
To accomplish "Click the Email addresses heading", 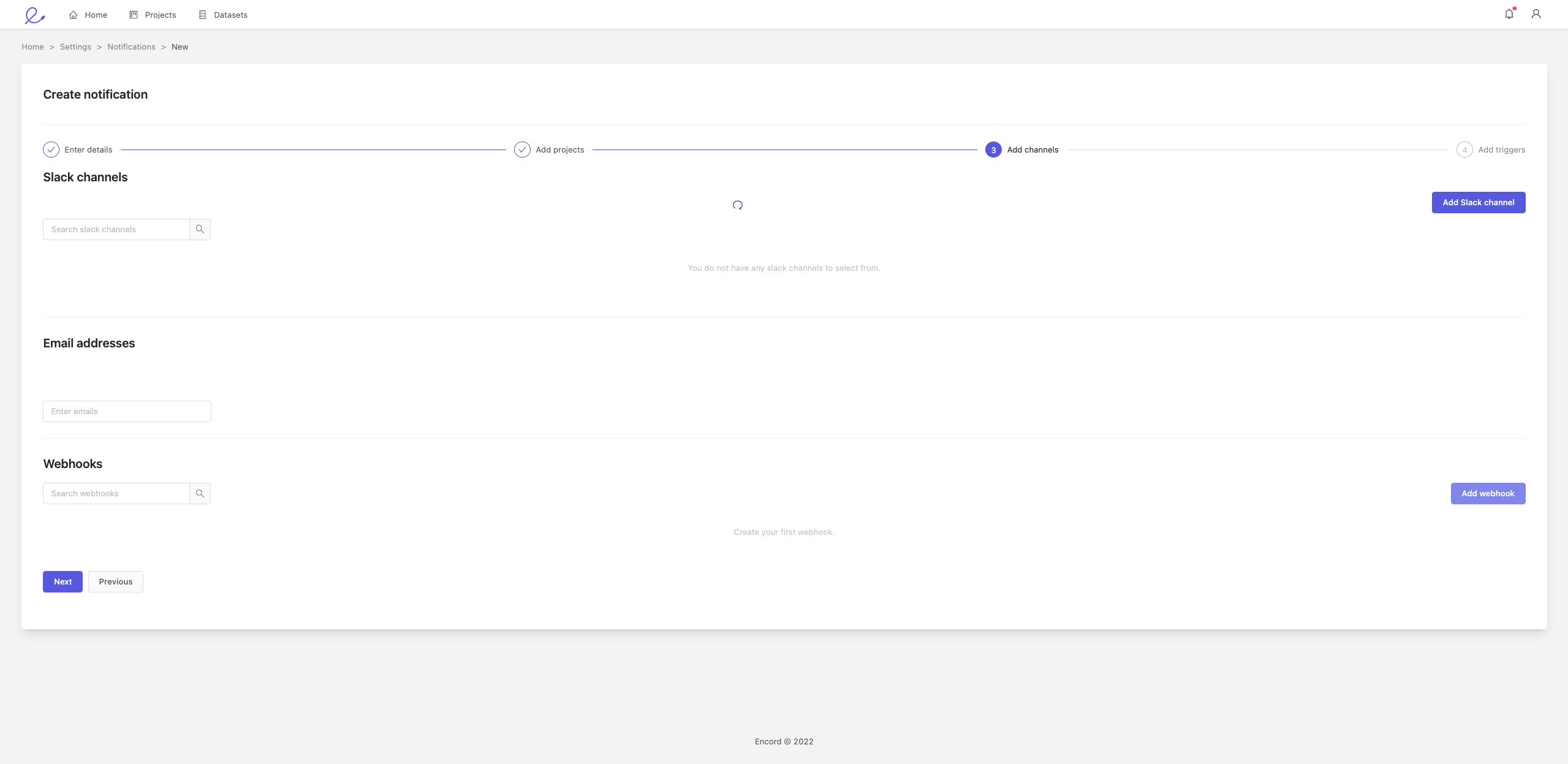I will pyautogui.click(x=89, y=343).
